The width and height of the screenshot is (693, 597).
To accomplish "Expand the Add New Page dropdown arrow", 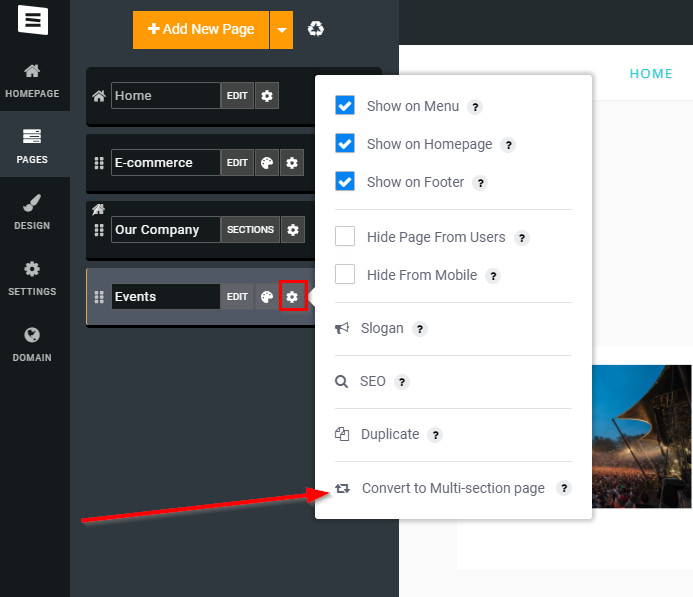I will coord(282,30).
